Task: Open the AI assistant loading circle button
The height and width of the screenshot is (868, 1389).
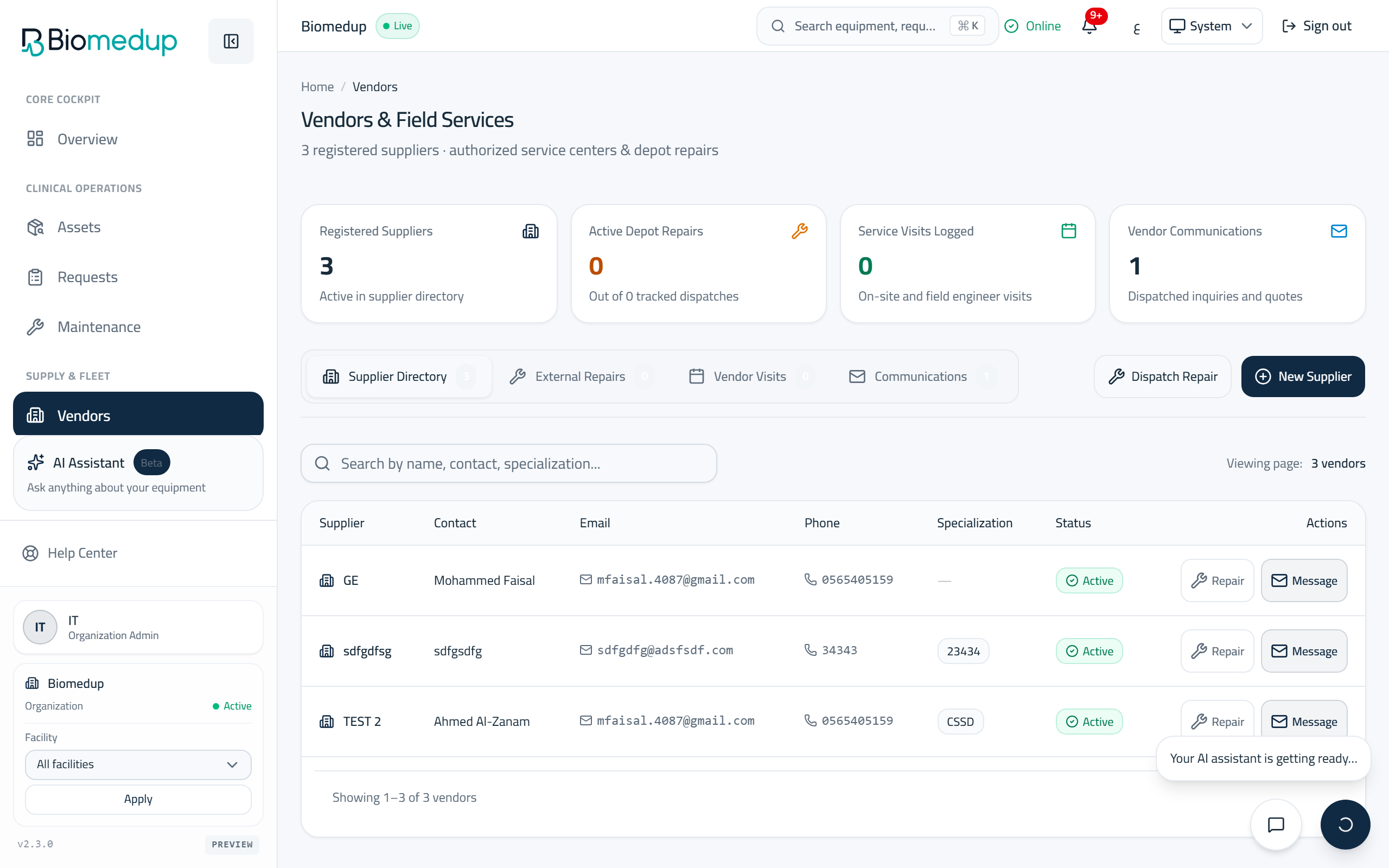Action: [1345, 825]
